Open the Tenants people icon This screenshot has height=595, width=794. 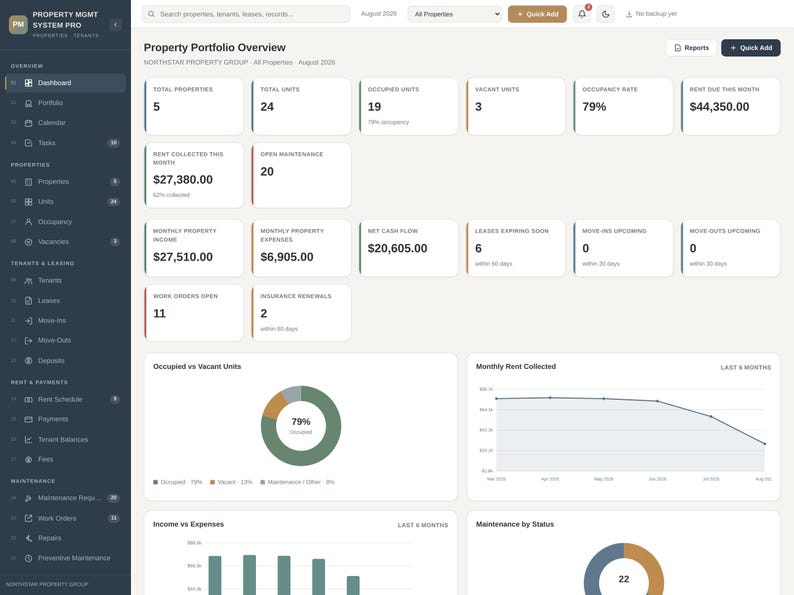[x=28, y=281]
